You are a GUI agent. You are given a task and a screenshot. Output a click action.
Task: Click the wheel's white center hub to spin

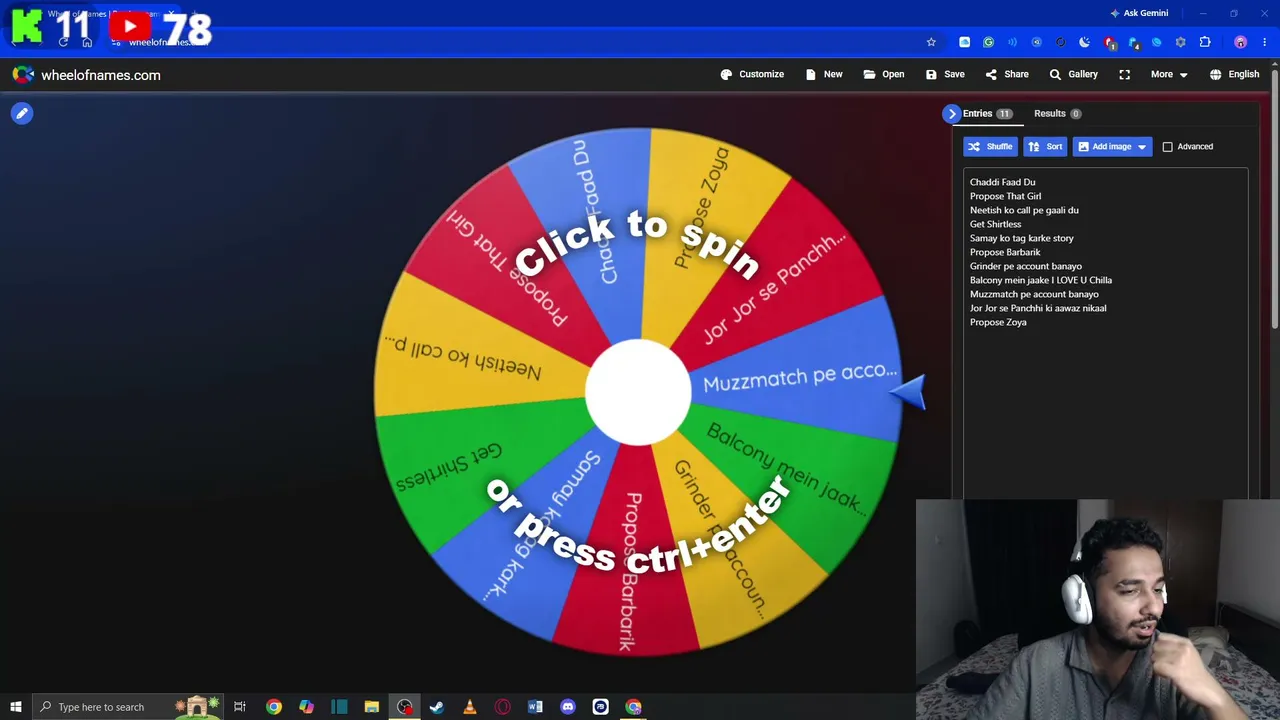tap(638, 392)
